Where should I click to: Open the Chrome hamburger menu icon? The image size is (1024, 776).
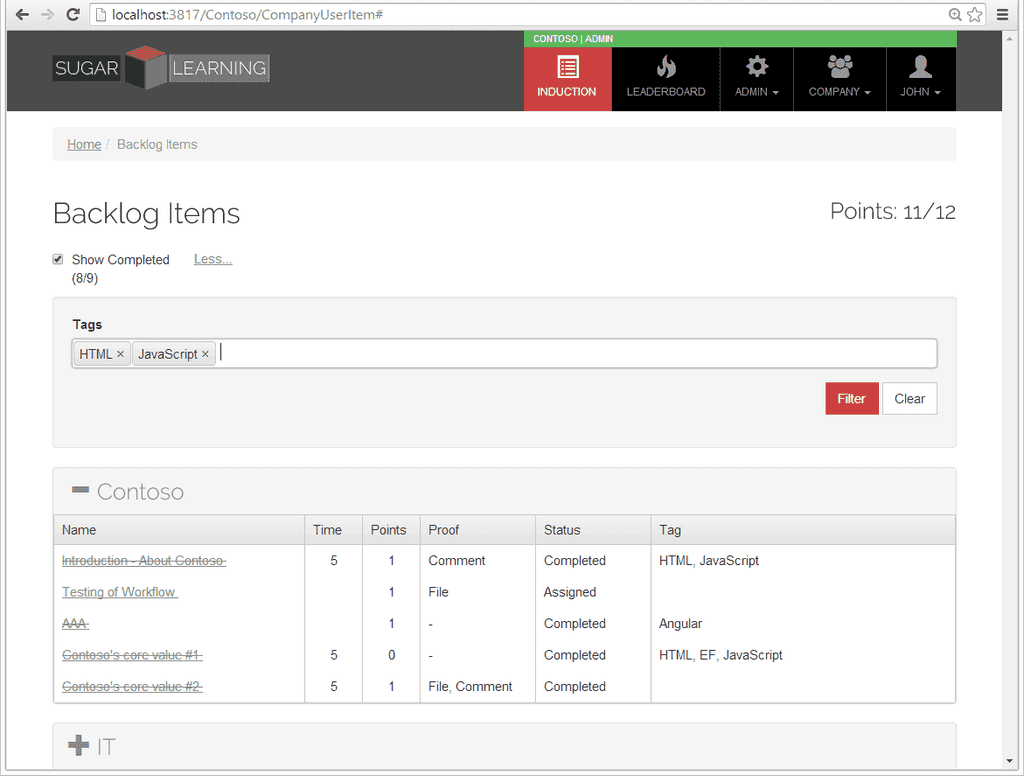click(x=1003, y=14)
